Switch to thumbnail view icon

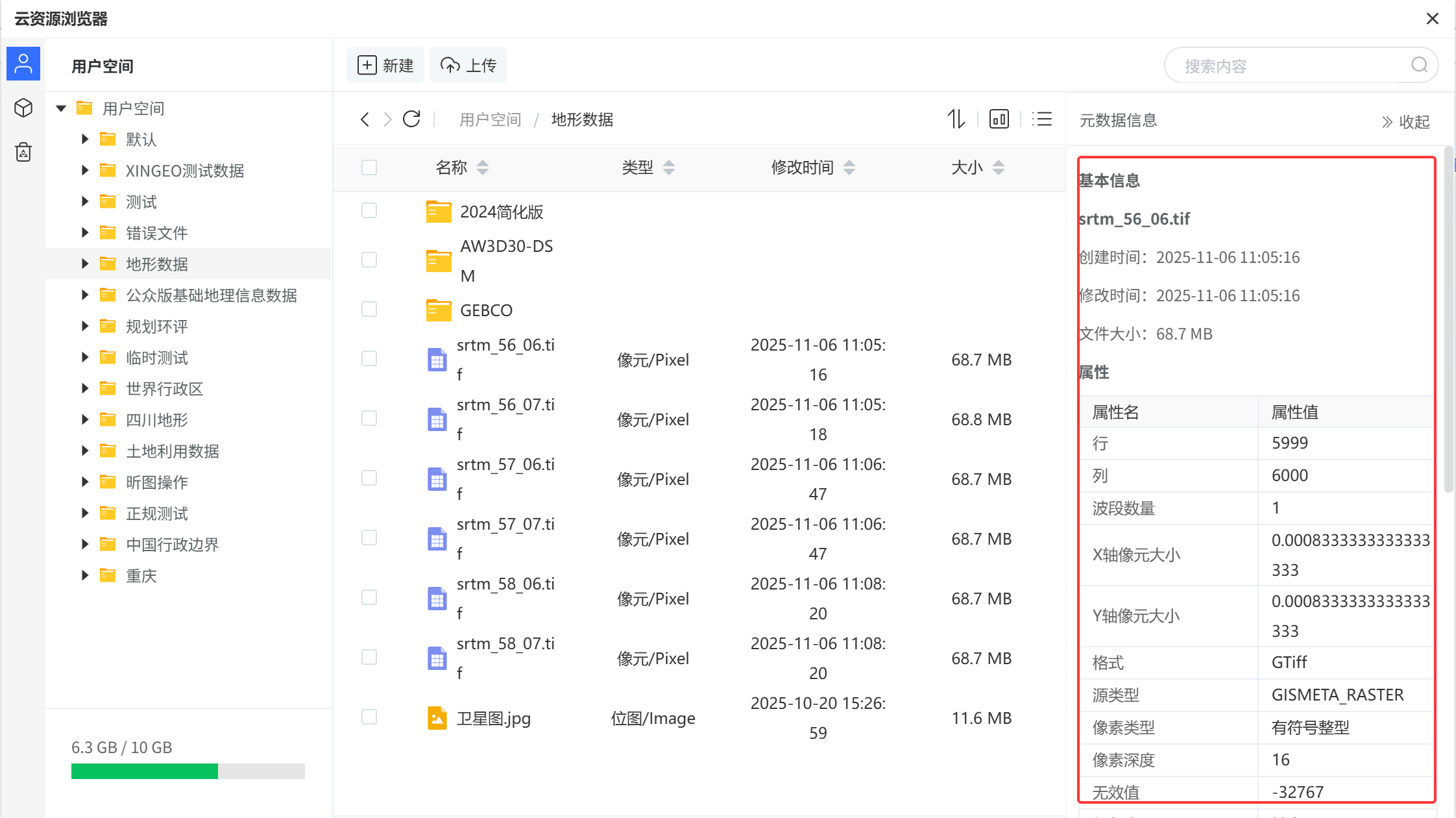click(999, 119)
